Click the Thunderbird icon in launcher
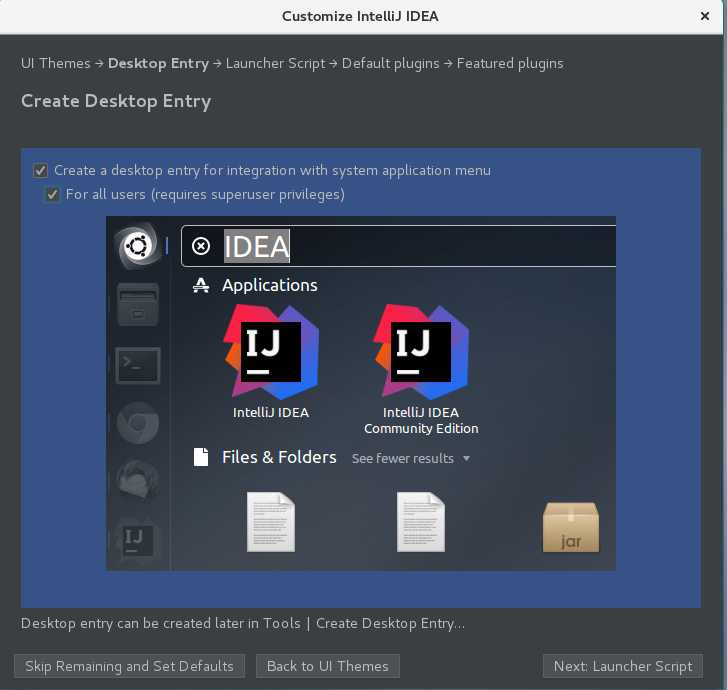Image resolution: width=727 pixels, height=690 pixels. (138, 480)
